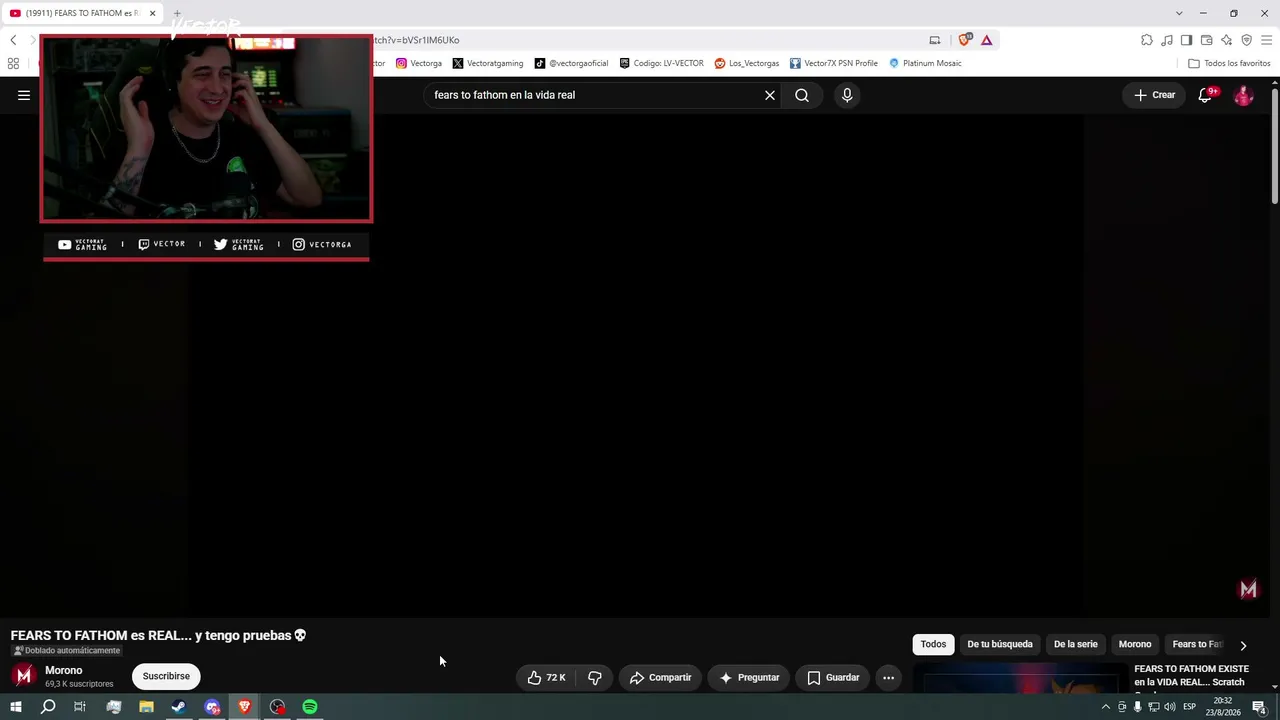Open the Brave Shields icon

coord(964,40)
